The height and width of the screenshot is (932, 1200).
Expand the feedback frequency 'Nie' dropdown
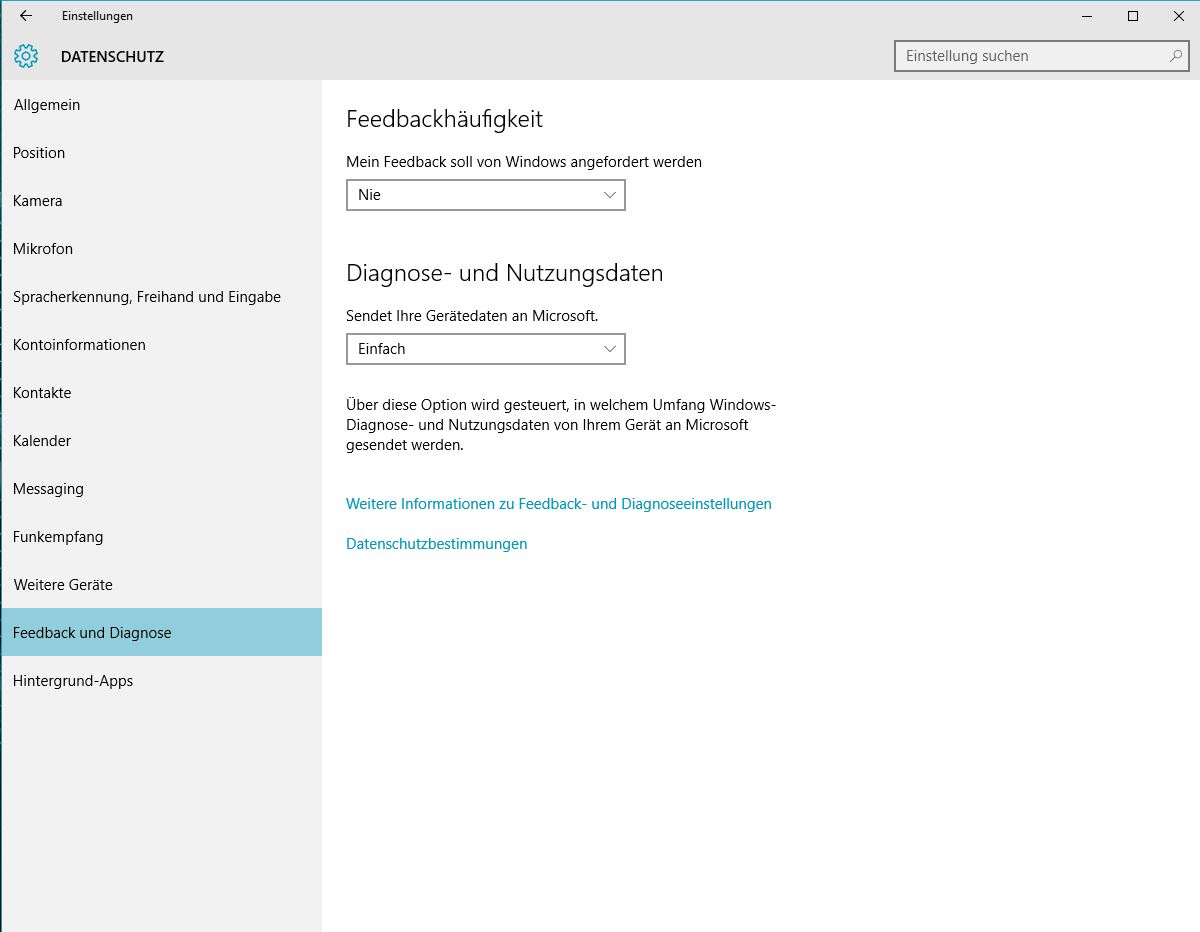click(486, 195)
